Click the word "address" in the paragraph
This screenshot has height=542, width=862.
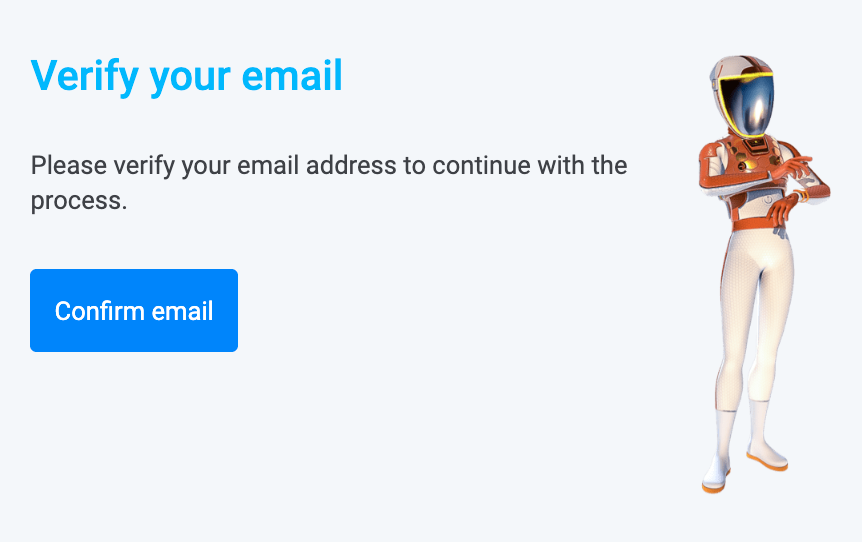tap(351, 166)
